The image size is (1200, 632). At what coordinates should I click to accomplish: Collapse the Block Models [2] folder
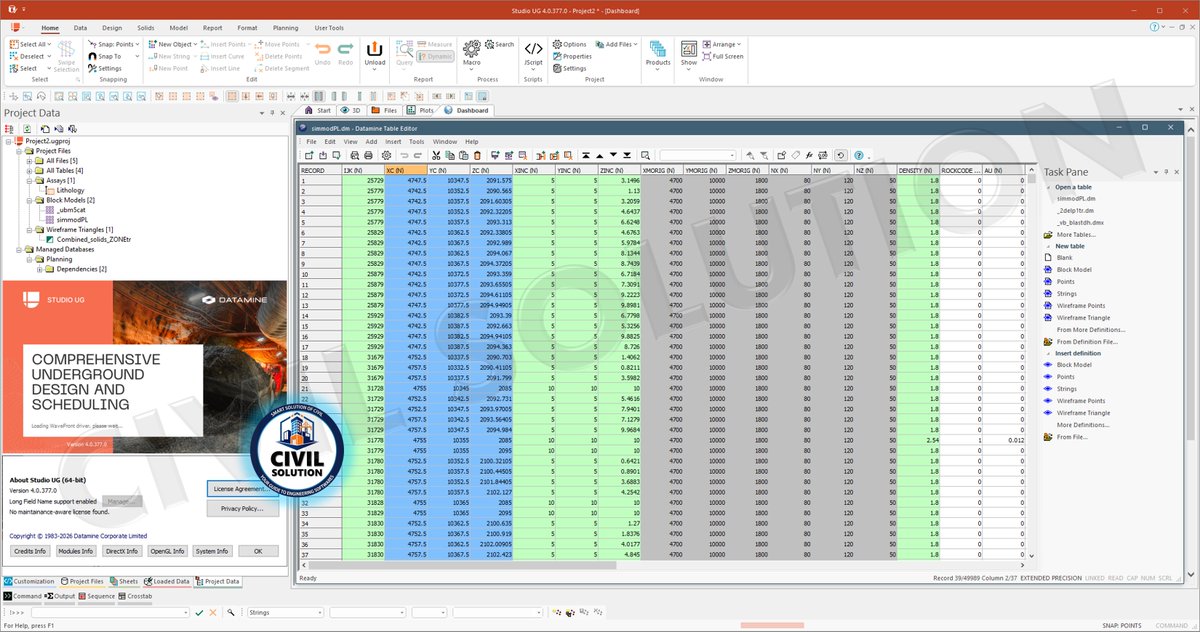[x=29, y=200]
